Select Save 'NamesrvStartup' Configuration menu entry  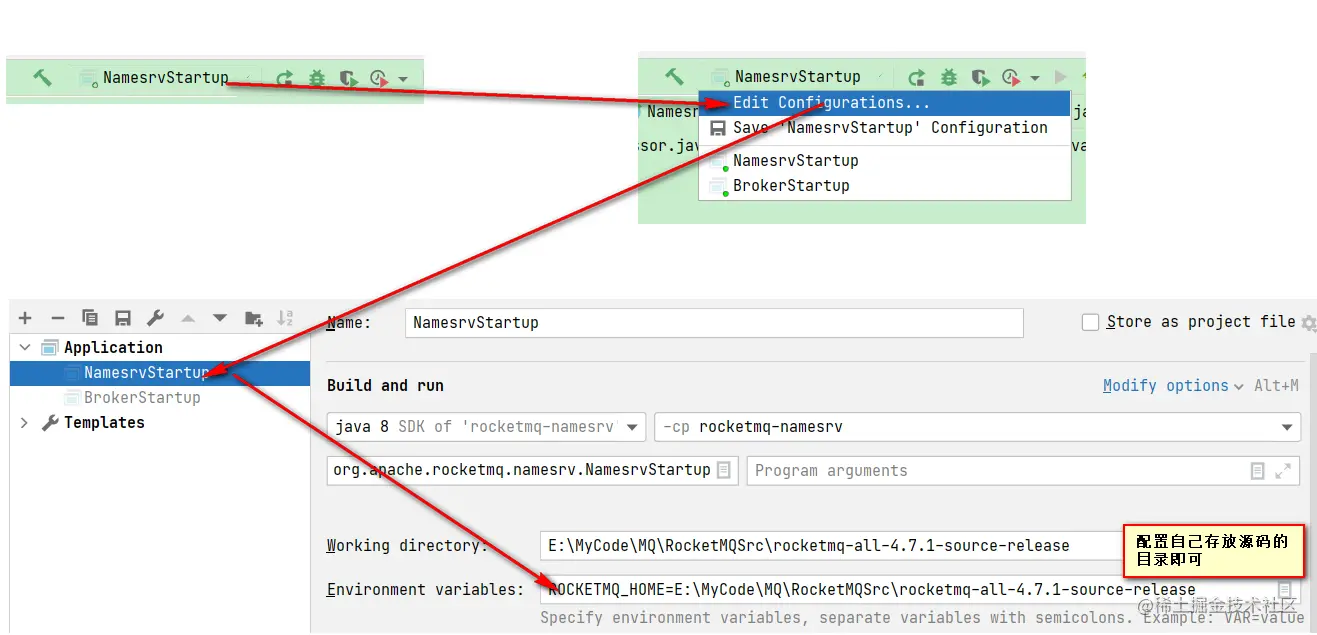[885, 128]
